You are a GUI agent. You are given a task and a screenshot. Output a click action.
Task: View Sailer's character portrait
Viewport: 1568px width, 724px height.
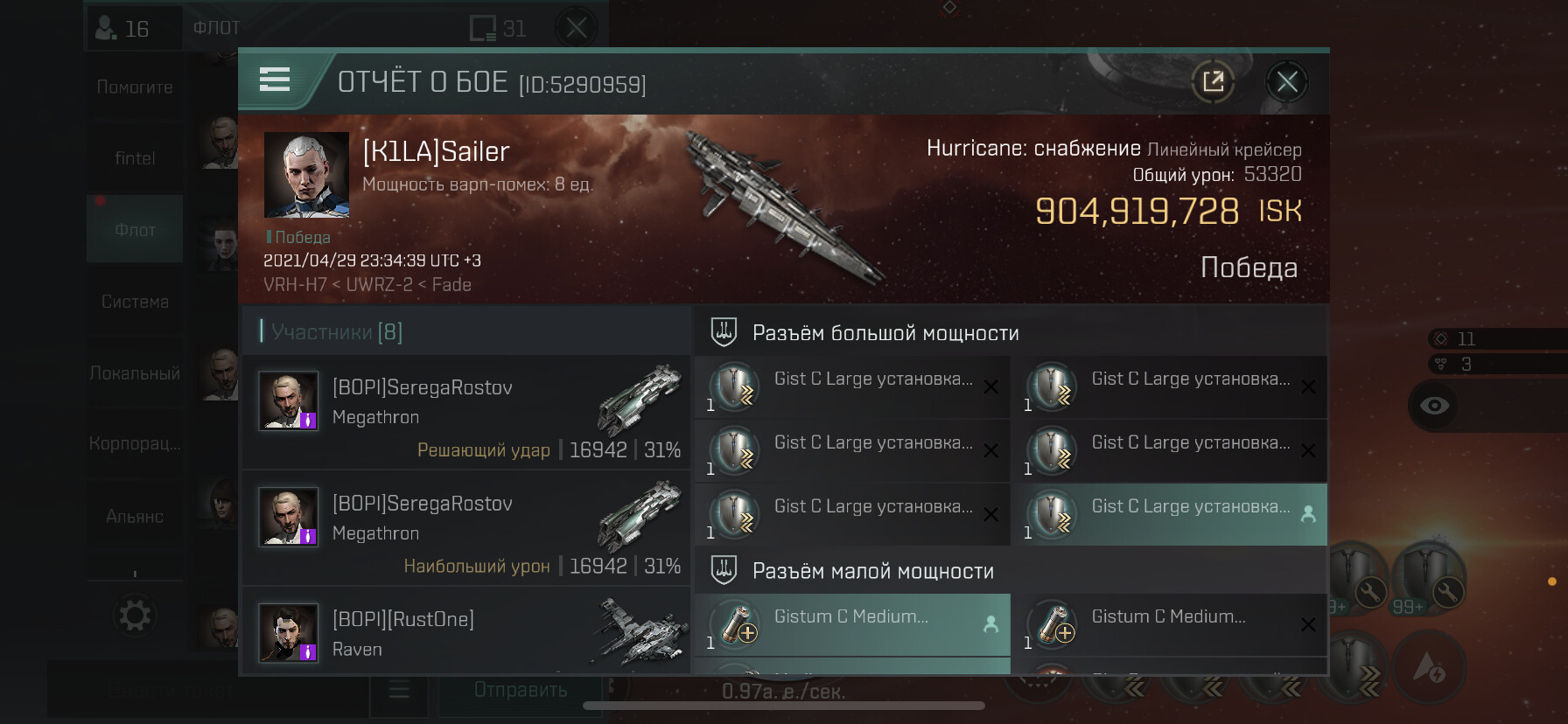[x=306, y=175]
